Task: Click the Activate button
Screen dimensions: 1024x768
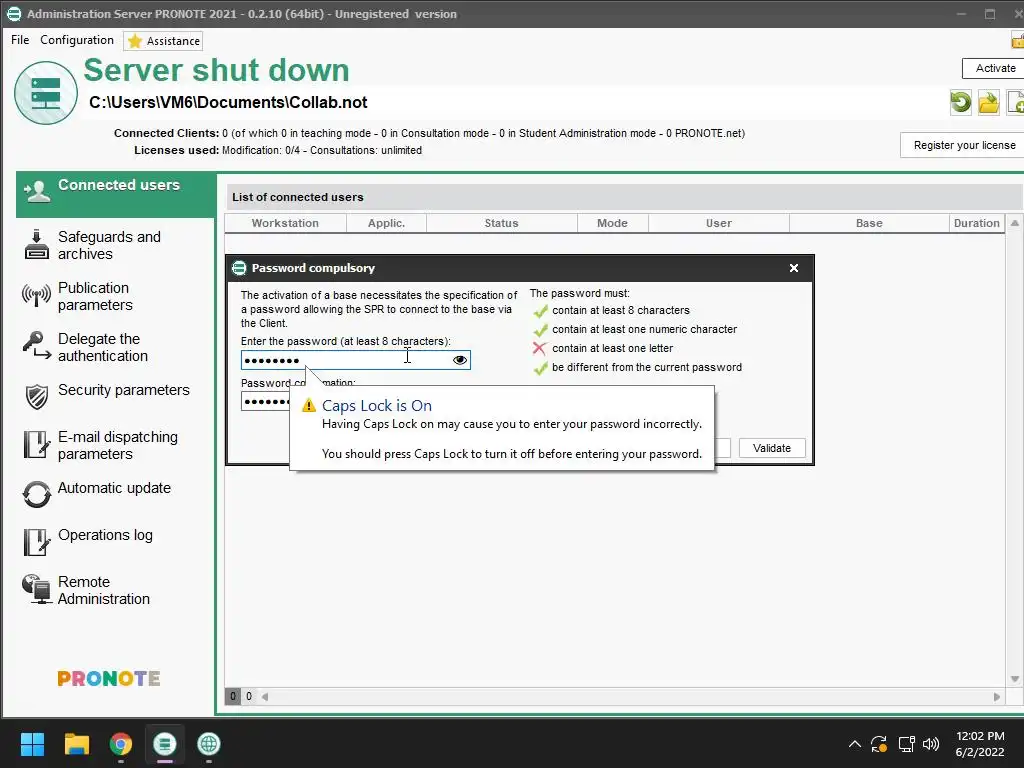Action: pyautogui.click(x=994, y=68)
